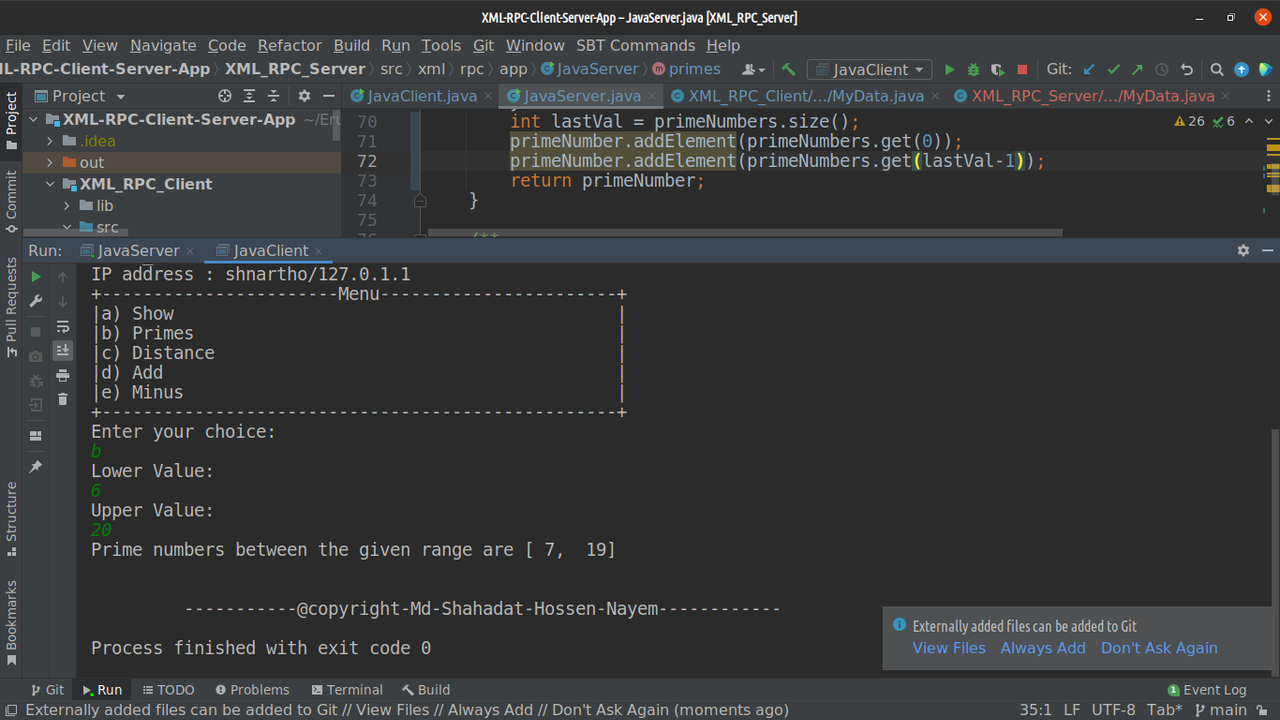This screenshot has width=1280, height=720.
Task: Clear the Run console using the trash icon
Action: click(62, 397)
